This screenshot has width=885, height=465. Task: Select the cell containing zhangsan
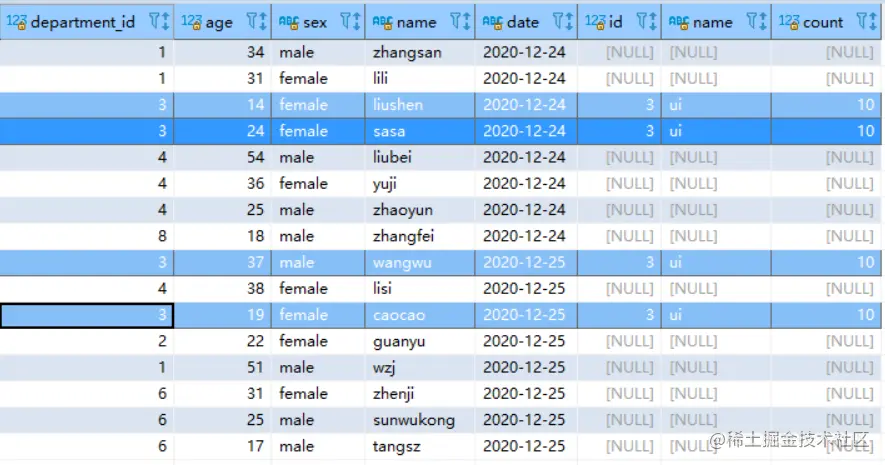pos(420,52)
